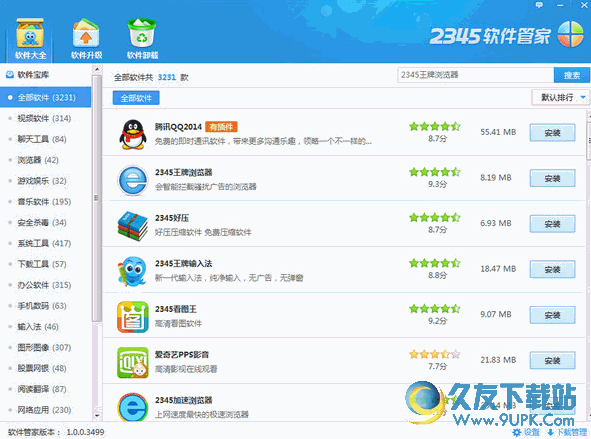Select 图形图像 (307) category
This screenshot has height=439, width=591.
[x=46, y=347]
